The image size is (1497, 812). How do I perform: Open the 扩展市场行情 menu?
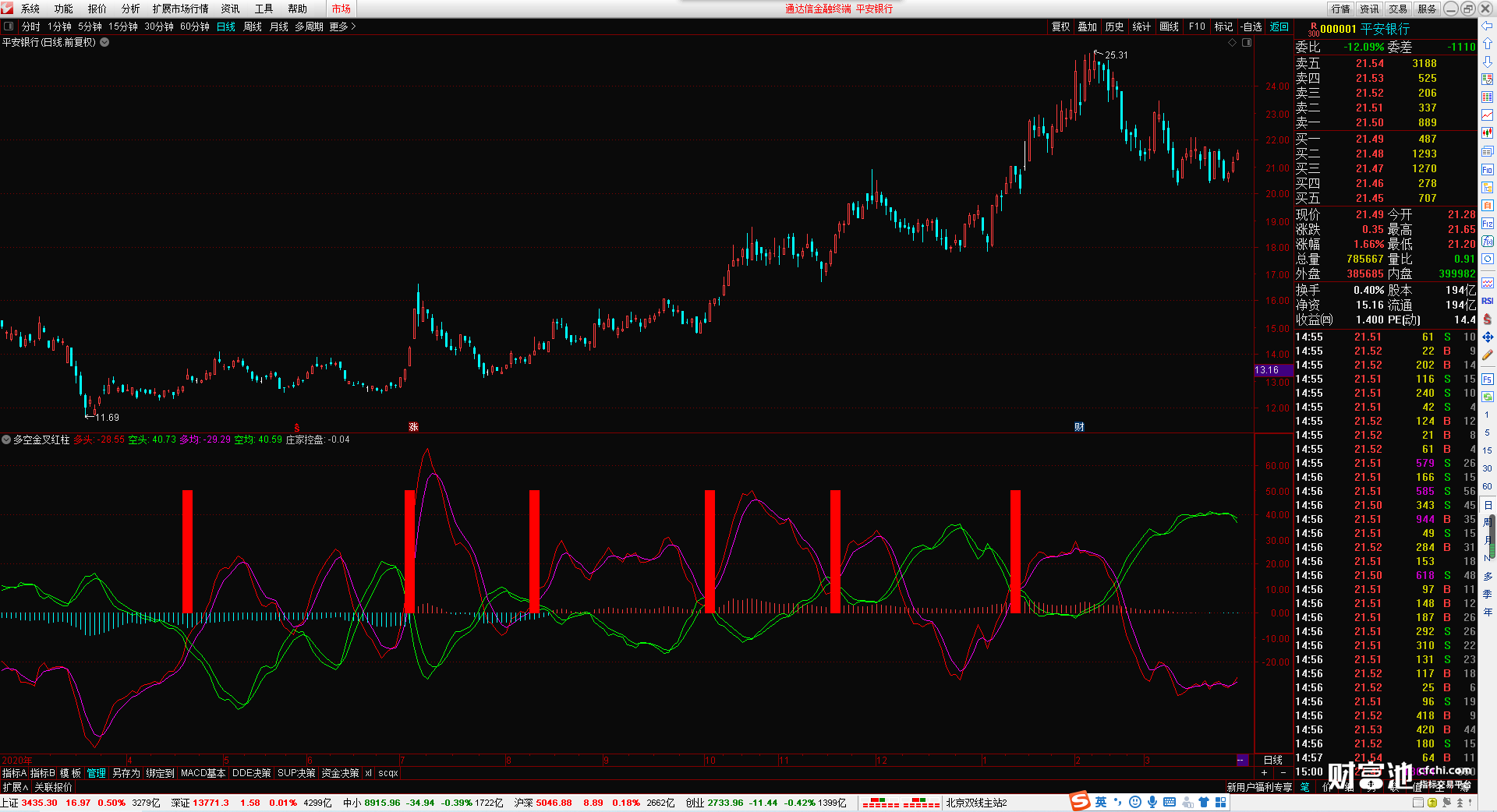[x=181, y=9]
